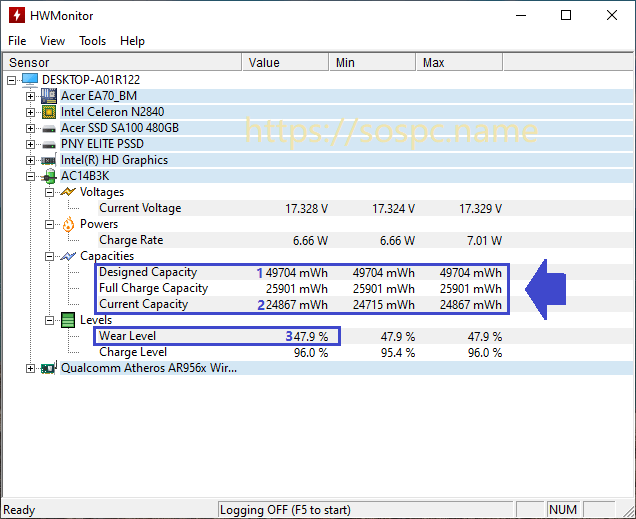Screen dimensions: 636x519
Task: Click the Powers flame icon
Action: 67,224
